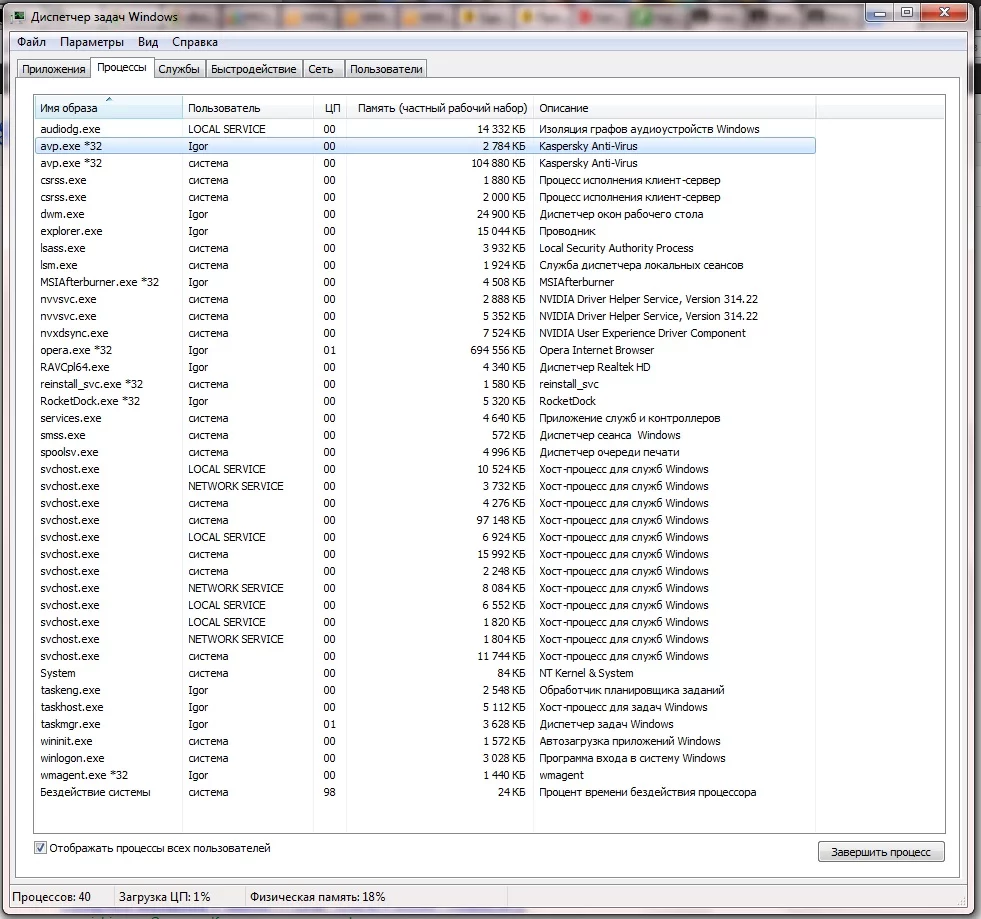
Task: Open the Файл menu
Action: [31, 42]
